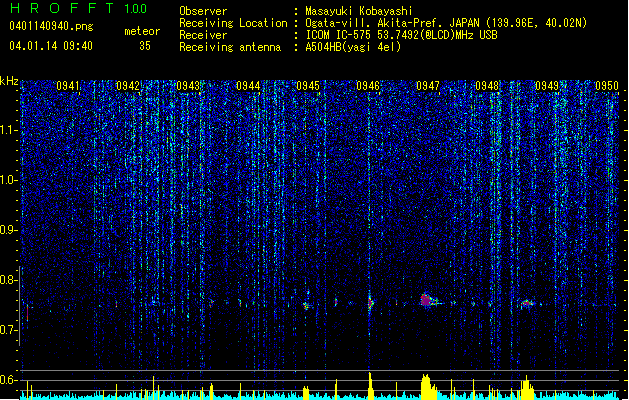
Task: Click the red mark at the spectrogram's left edge
Action: 27,313
